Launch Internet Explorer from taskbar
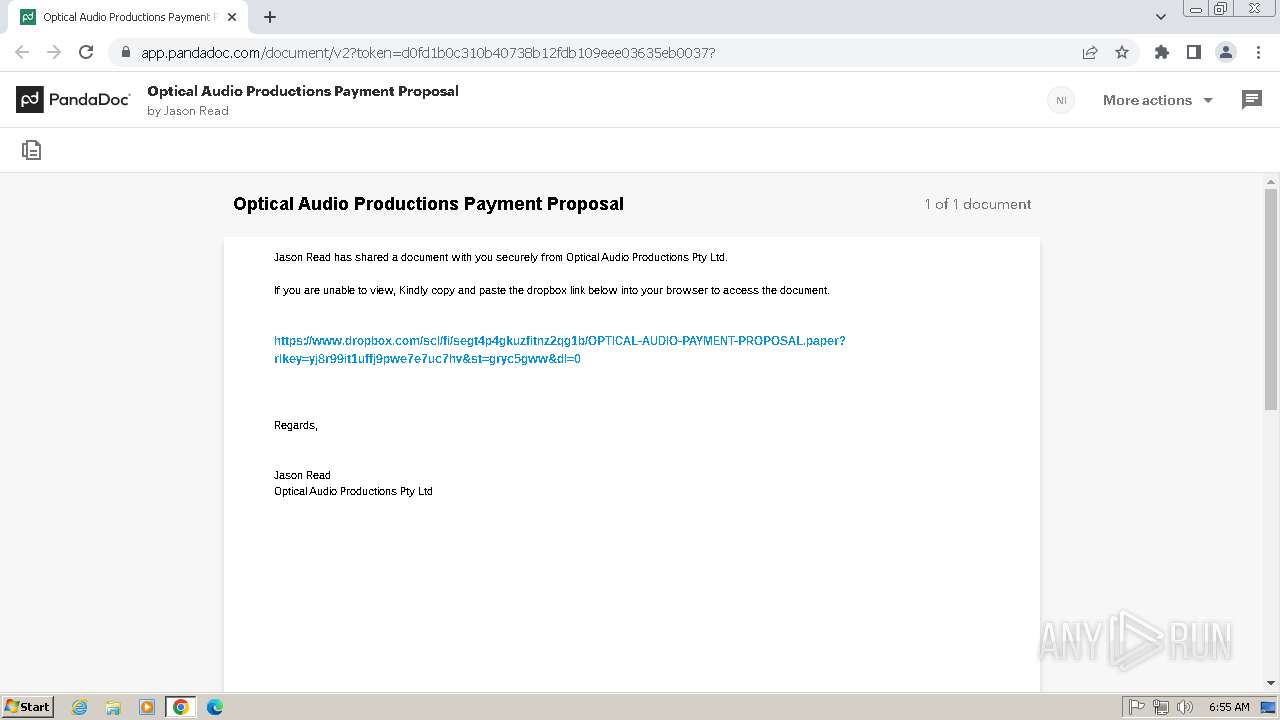This screenshot has width=1280, height=720. coord(80,707)
